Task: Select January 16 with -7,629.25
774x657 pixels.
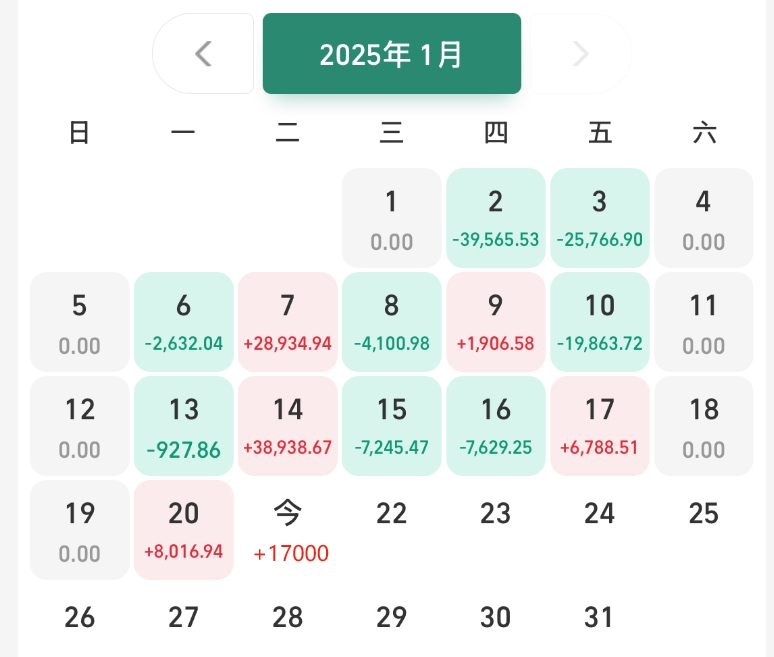Action: tap(496, 426)
